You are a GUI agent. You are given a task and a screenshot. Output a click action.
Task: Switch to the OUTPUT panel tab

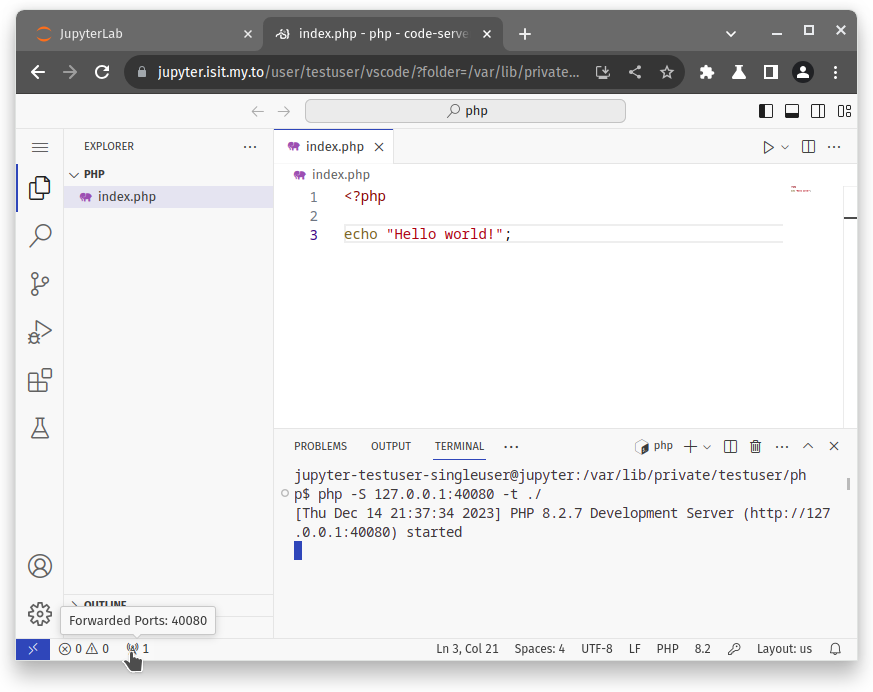pos(391,446)
